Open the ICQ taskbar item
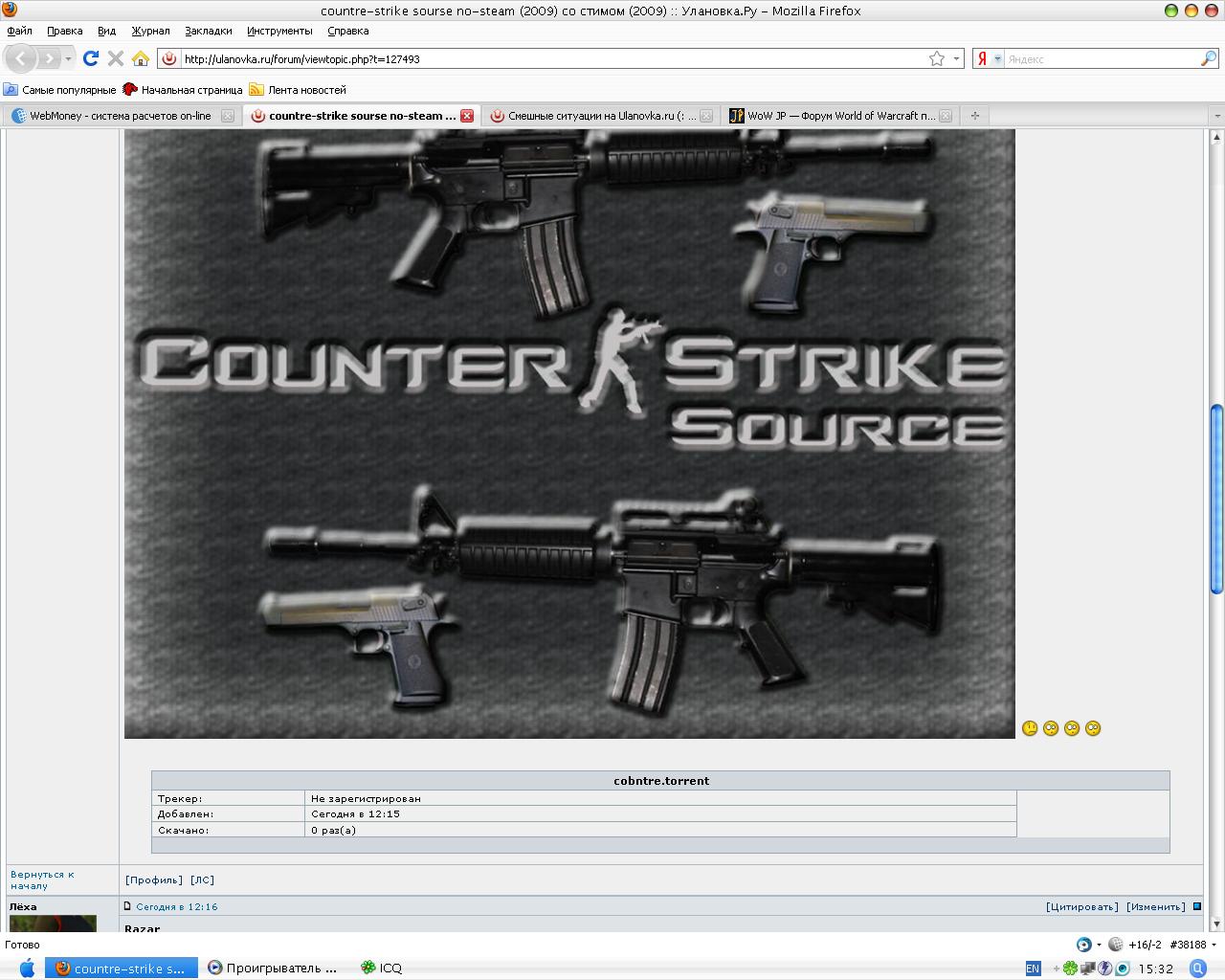Viewport: 1225px width, 980px height. [x=382, y=968]
